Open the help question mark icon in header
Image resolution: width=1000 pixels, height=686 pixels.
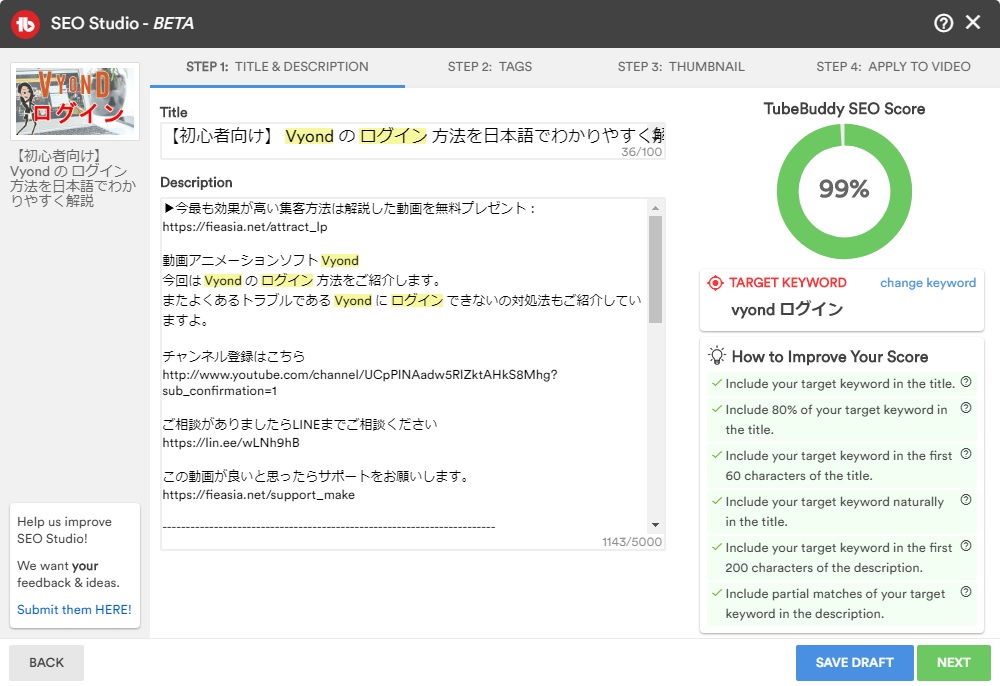(943, 24)
